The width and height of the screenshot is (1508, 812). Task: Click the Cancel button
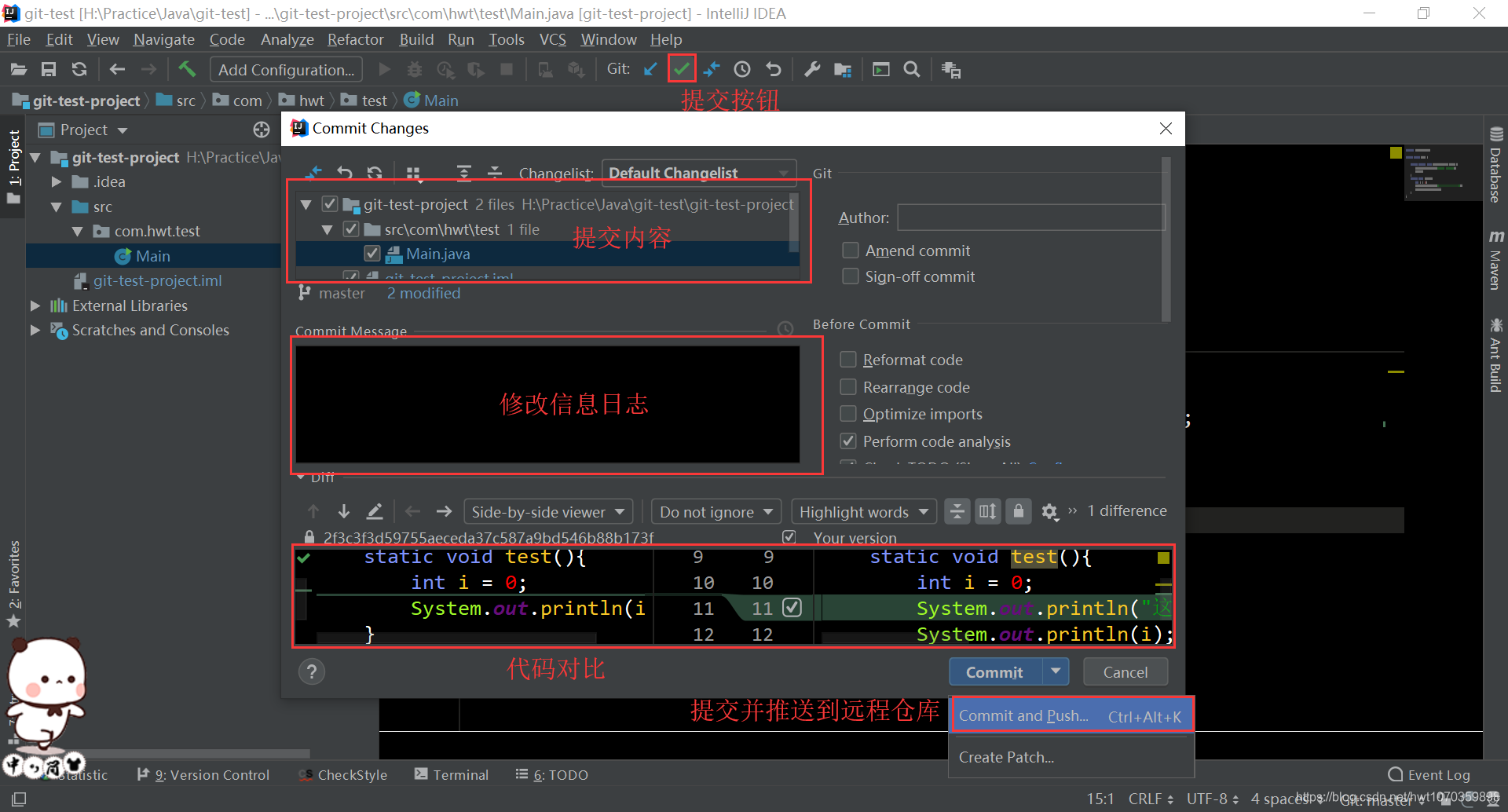(1125, 672)
